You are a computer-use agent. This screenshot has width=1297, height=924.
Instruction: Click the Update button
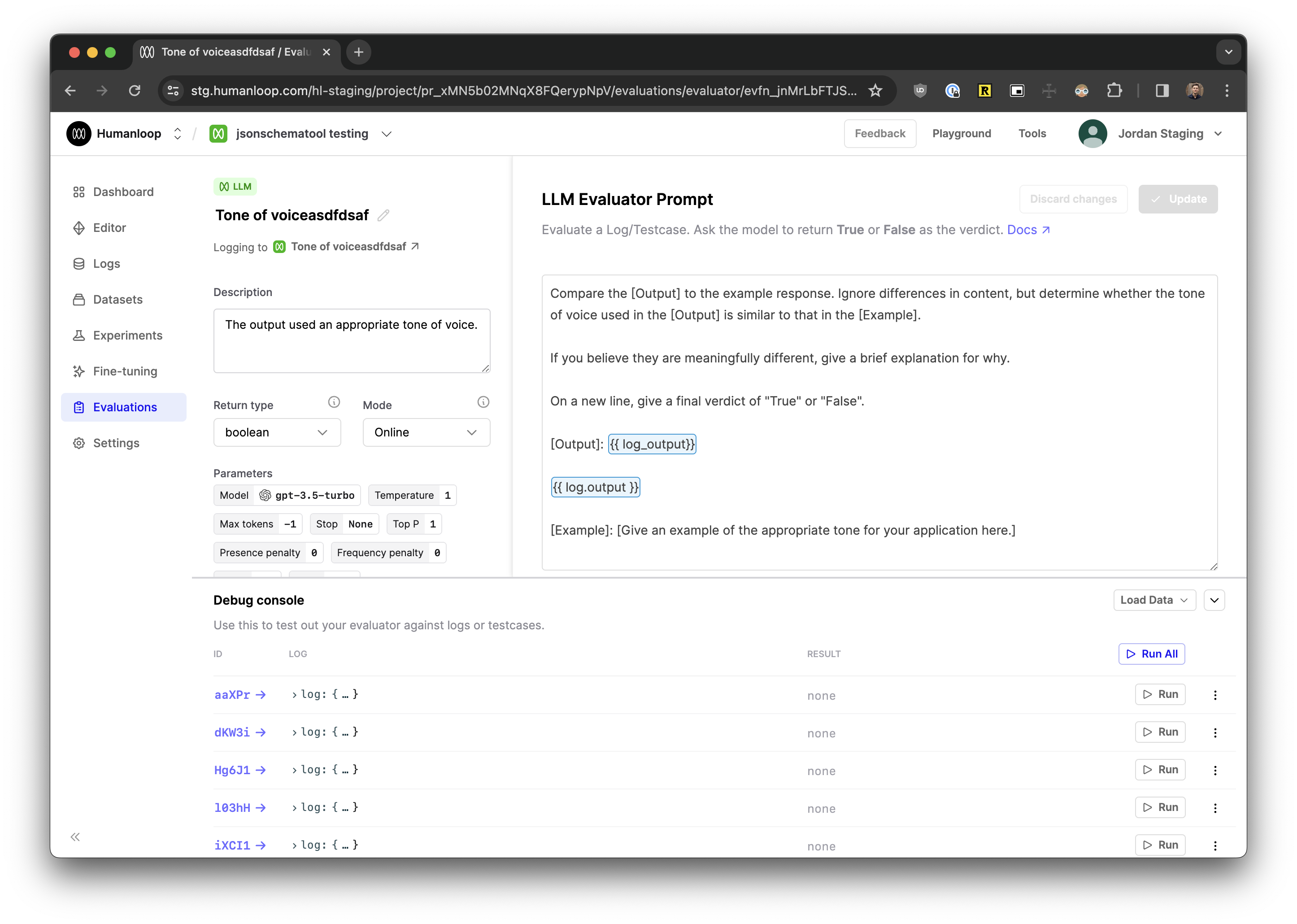(x=1178, y=199)
